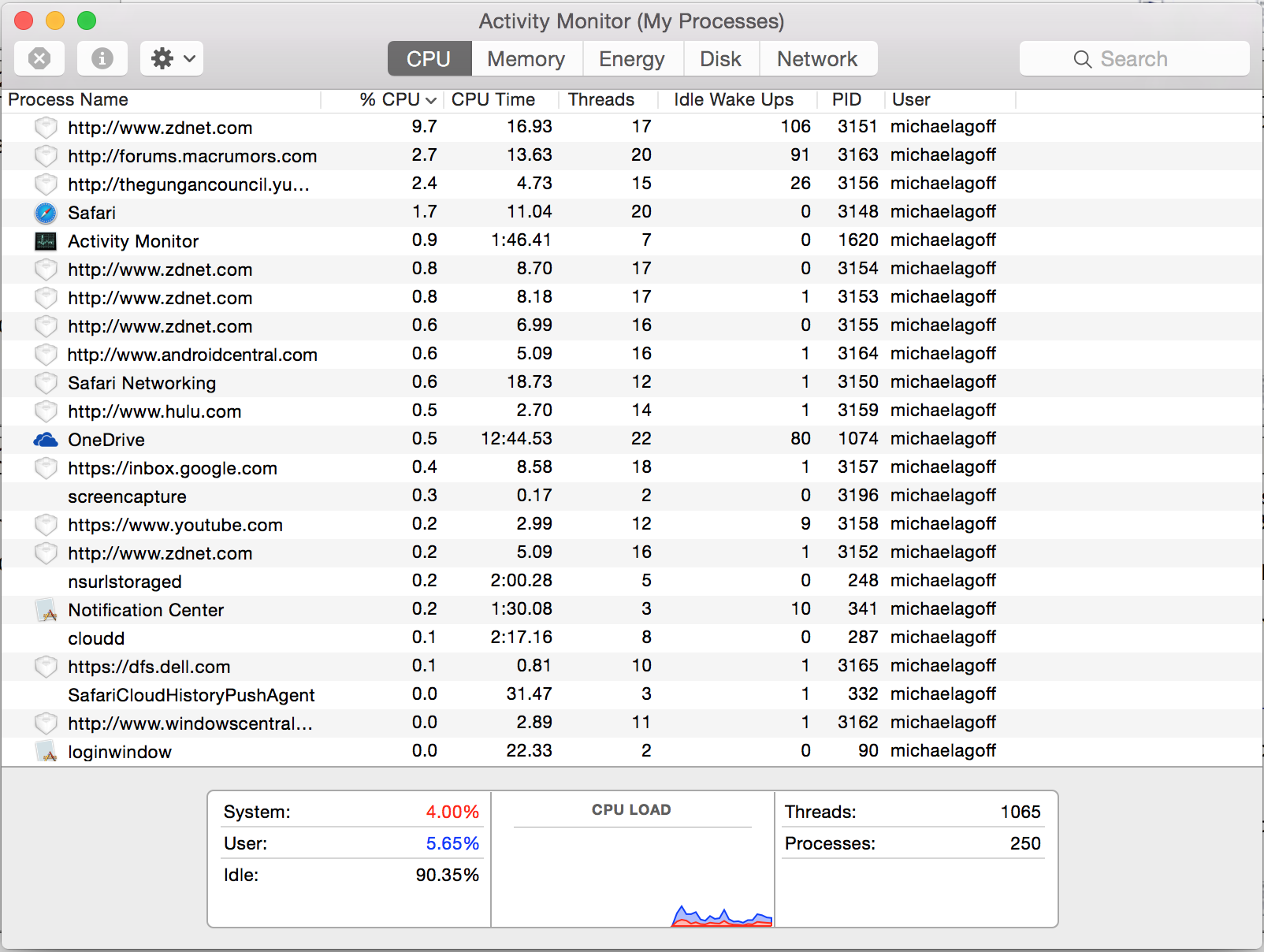Click https://www.youtube.com process name
This screenshot has width=1264, height=952.
(175, 525)
